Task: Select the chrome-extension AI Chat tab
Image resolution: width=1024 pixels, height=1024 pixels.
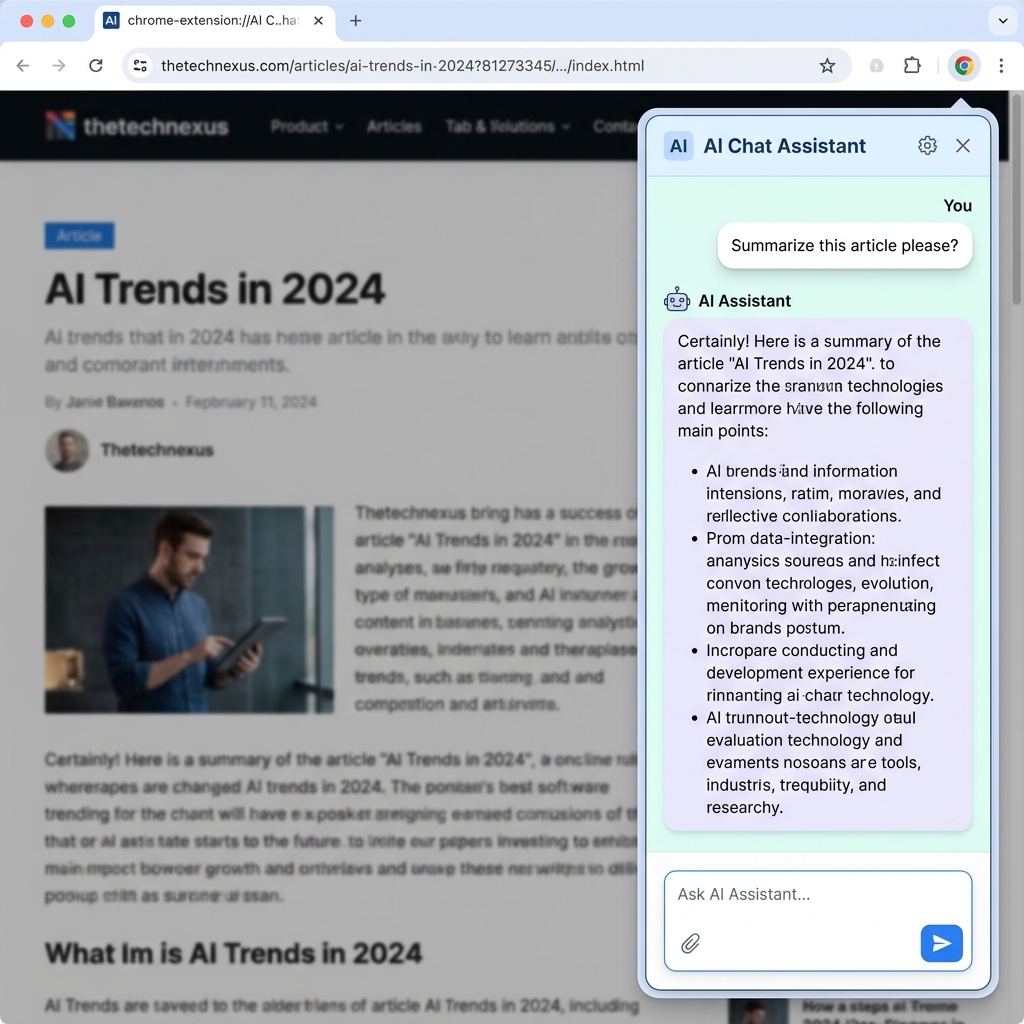Action: [214, 21]
